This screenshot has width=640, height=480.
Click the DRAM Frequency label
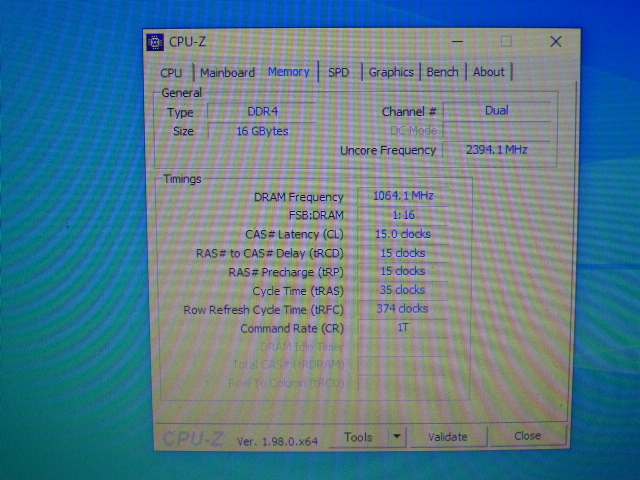tap(298, 197)
